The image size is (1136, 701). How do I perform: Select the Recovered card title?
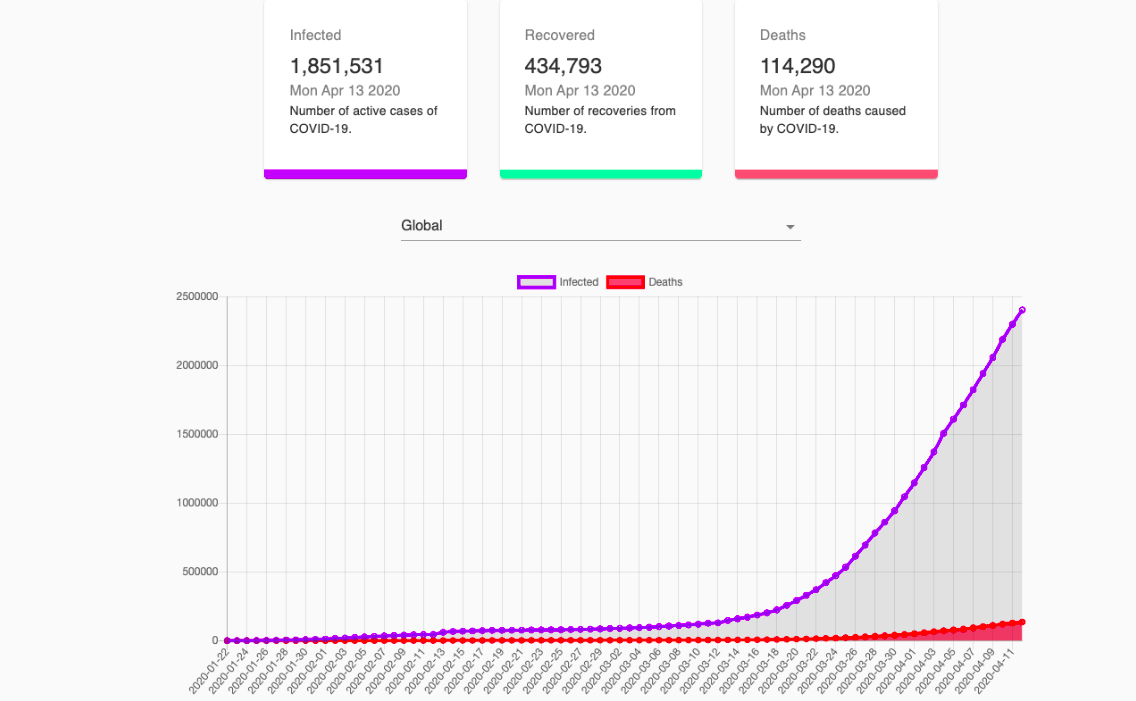click(560, 35)
